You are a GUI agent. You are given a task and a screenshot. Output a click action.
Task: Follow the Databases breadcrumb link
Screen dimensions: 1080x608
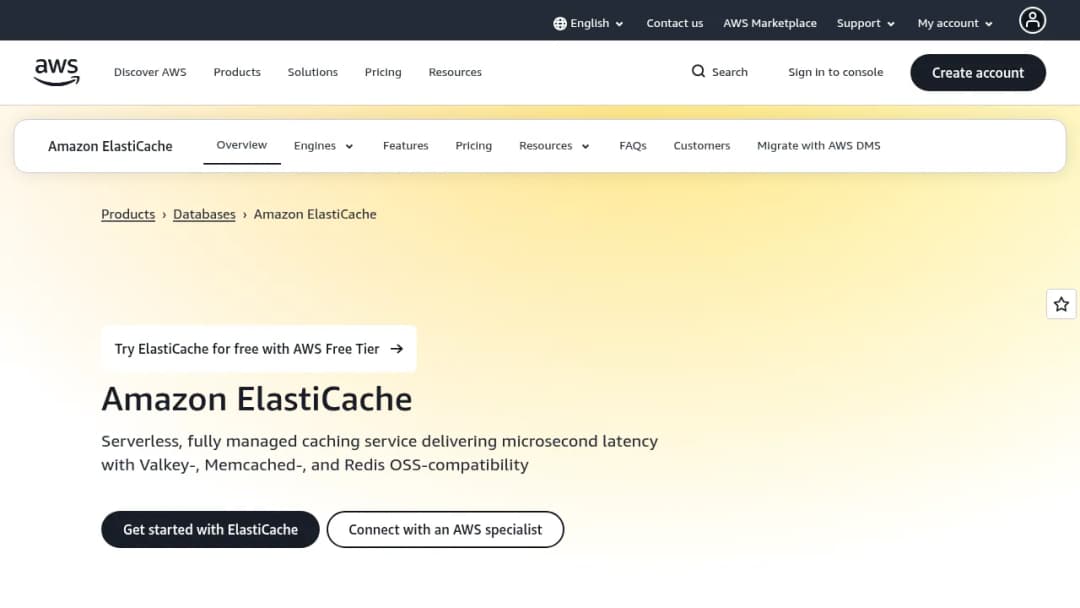coord(204,214)
